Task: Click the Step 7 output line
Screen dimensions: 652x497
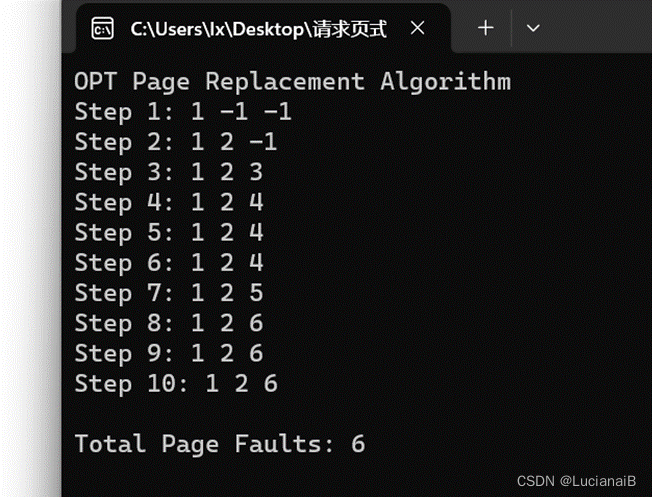Action: point(169,293)
